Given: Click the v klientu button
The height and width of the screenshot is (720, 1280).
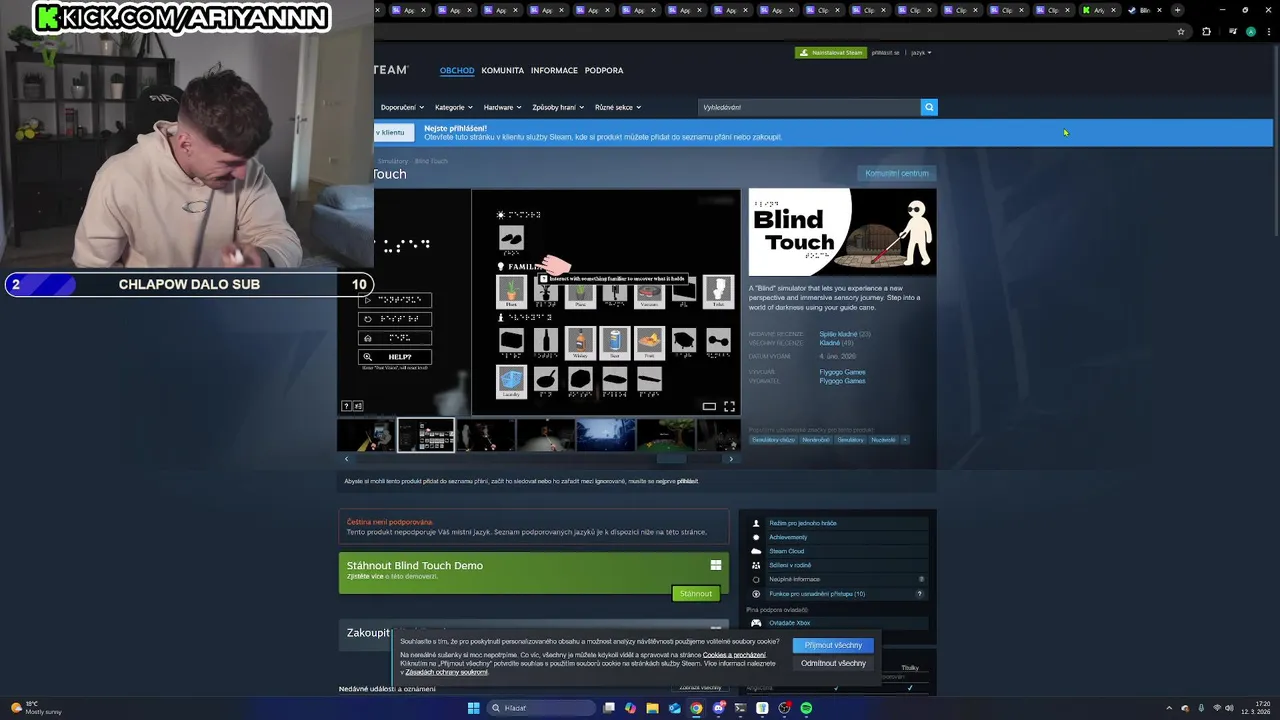Looking at the screenshot, I should point(391,132).
